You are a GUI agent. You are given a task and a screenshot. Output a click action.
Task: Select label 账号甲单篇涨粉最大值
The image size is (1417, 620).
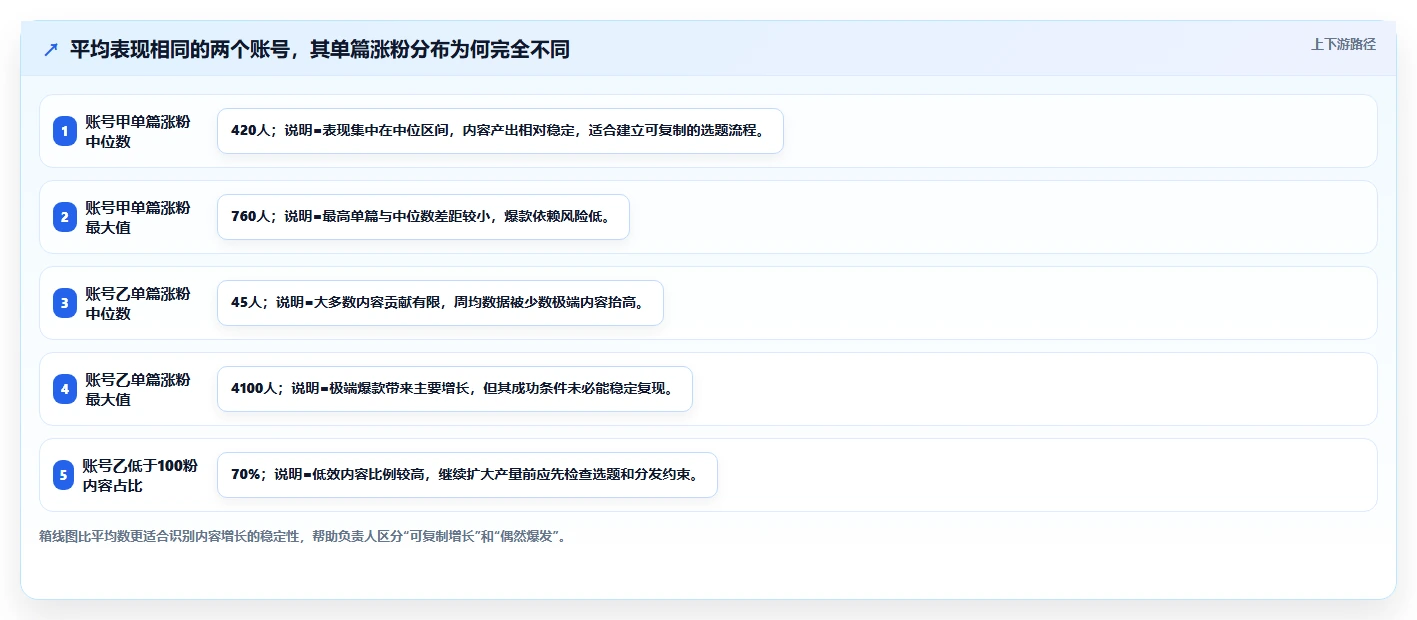[x=138, y=217]
